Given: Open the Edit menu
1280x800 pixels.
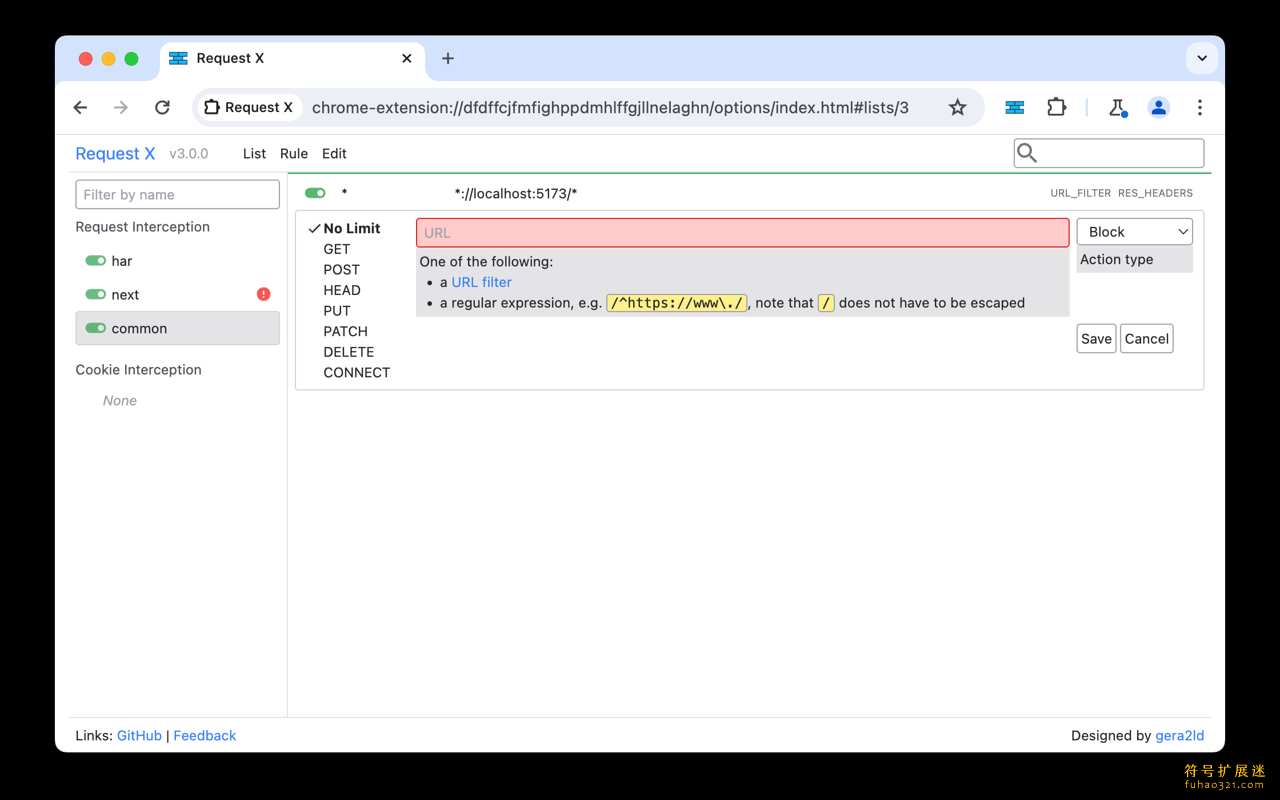Looking at the screenshot, I should [334, 153].
